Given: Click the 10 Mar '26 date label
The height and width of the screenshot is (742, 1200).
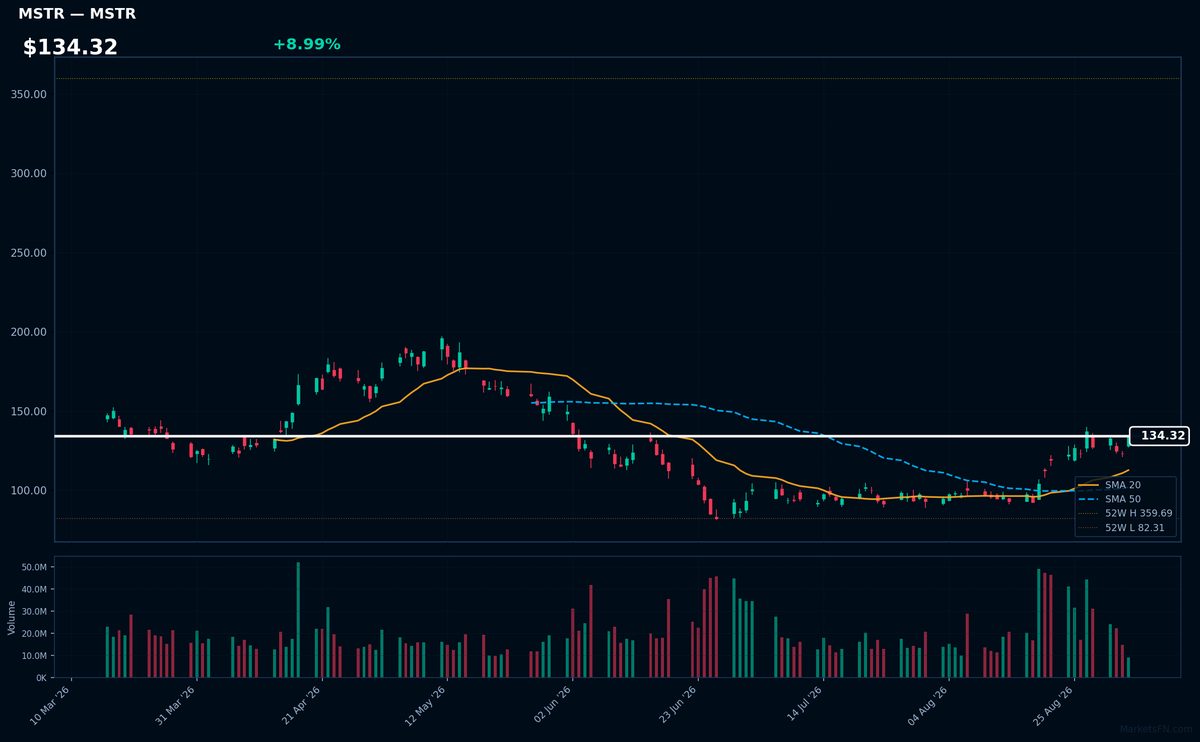Looking at the screenshot, I should (x=52, y=706).
